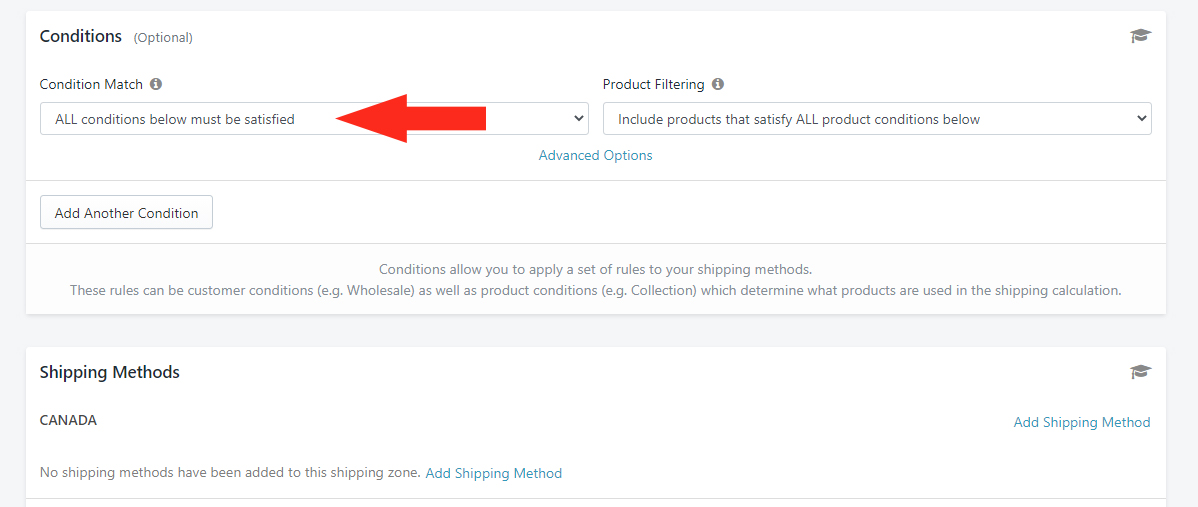Open the "Include products that satisfy ALL" dropdown
This screenshot has height=507, width=1198.
[x=877, y=118]
